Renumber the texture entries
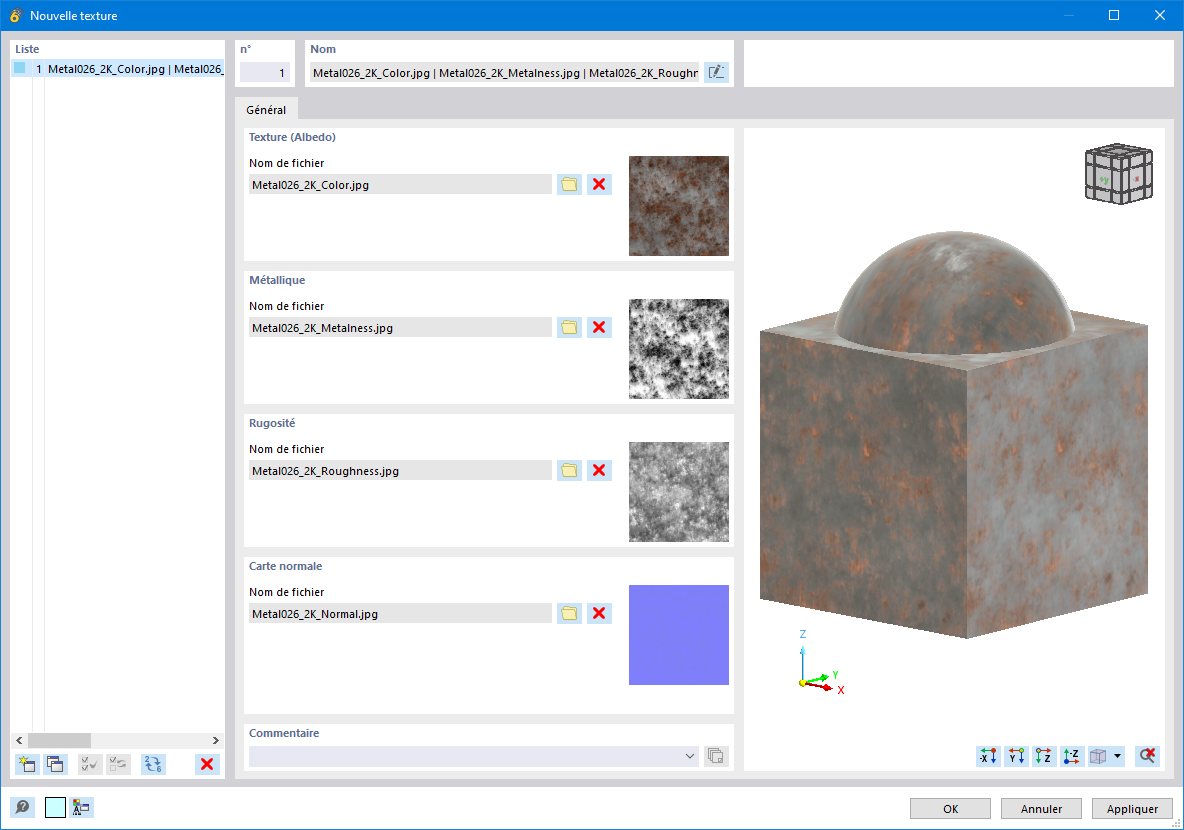The width and height of the screenshot is (1184, 830). (x=152, y=764)
